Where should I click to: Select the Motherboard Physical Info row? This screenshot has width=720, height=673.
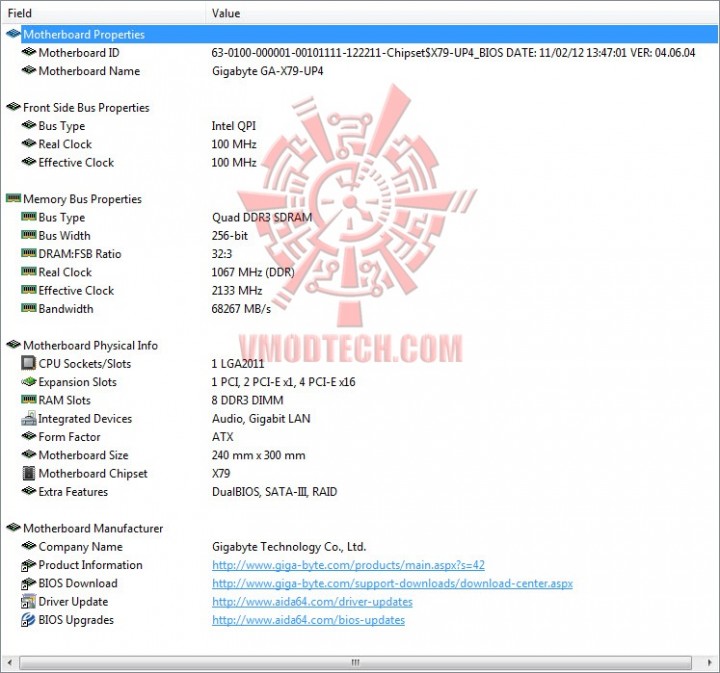pos(90,345)
